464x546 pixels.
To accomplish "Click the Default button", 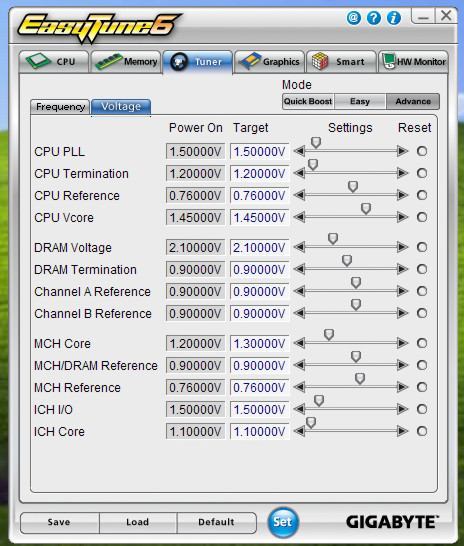I will coord(217,522).
